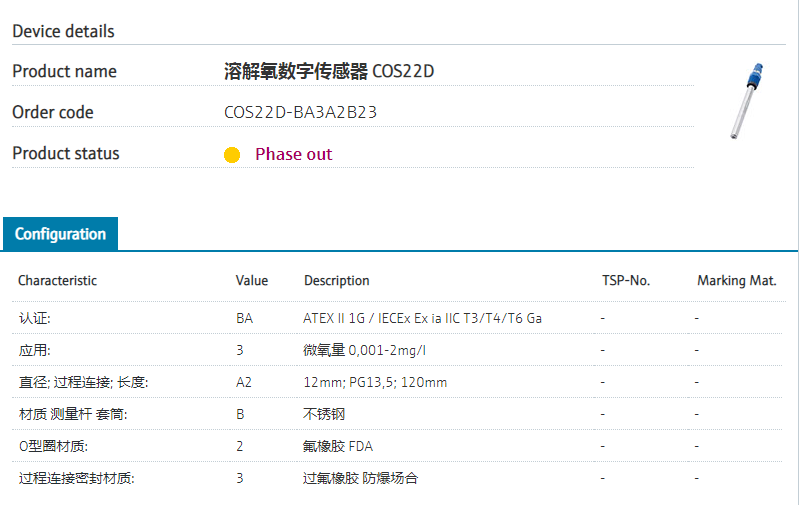Click the Marking Mat. column header

(737, 281)
